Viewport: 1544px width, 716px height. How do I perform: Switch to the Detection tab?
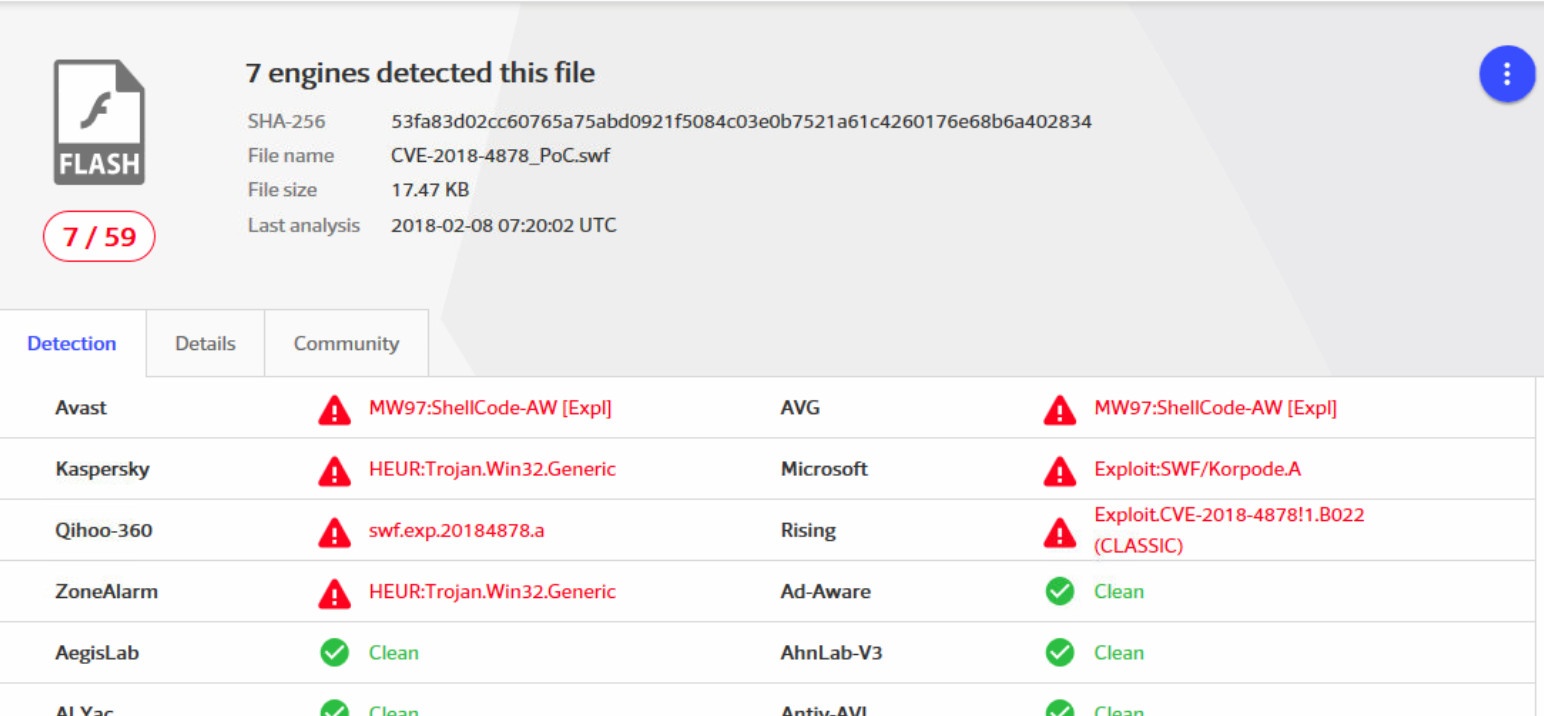coord(72,343)
